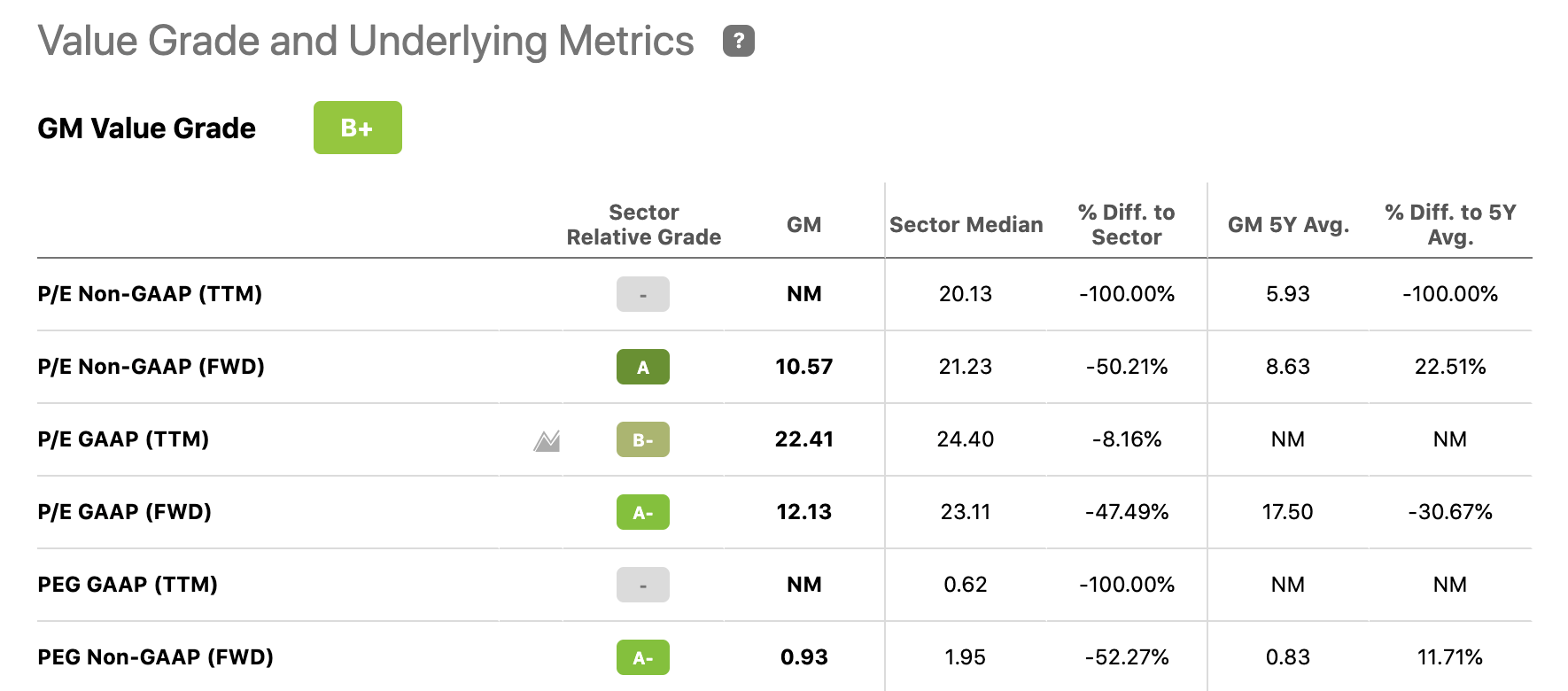Click the B+ GM Value Grade badge

[x=357, y=127]
